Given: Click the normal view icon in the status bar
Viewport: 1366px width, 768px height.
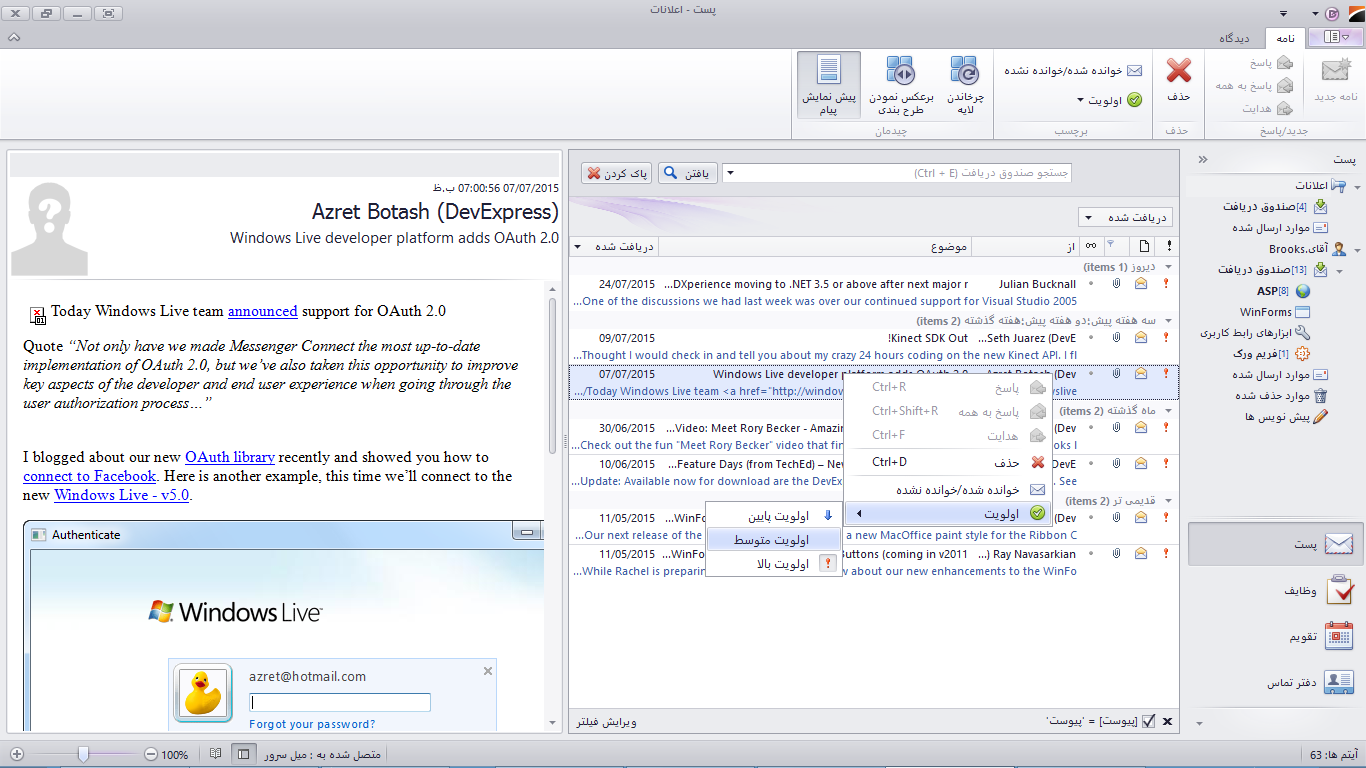Looking at the screenshot, I should 243,754.
